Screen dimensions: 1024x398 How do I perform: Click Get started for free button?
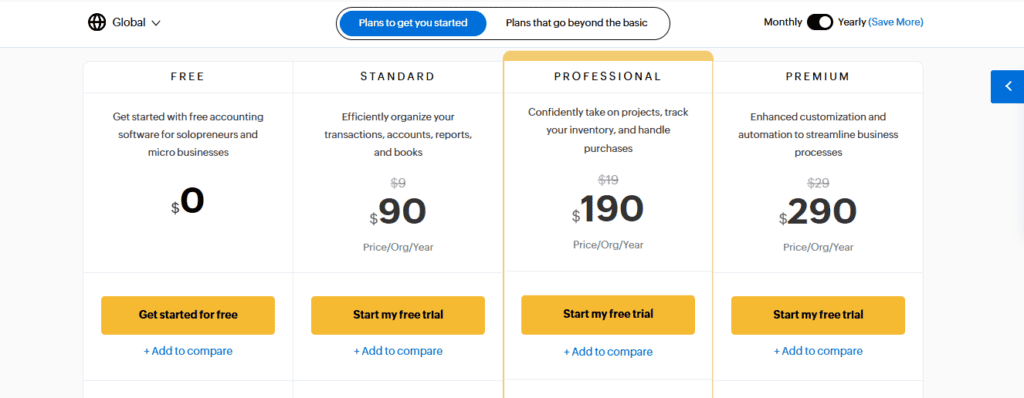[188, 315]
